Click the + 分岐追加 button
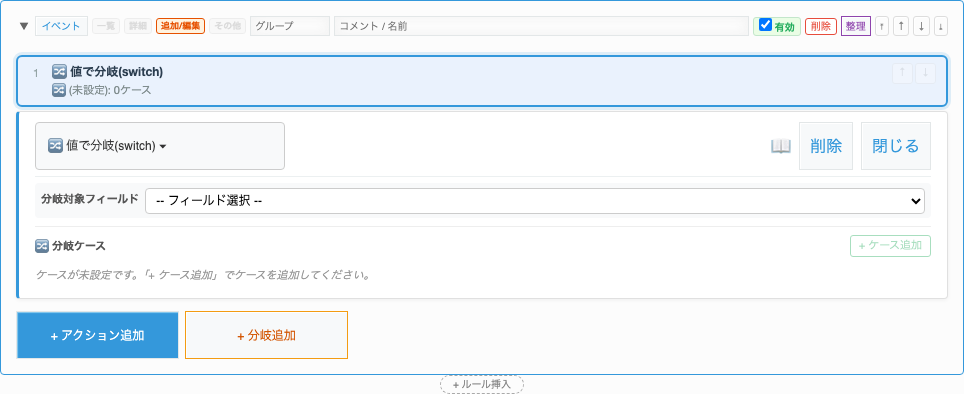 (266, 335)
